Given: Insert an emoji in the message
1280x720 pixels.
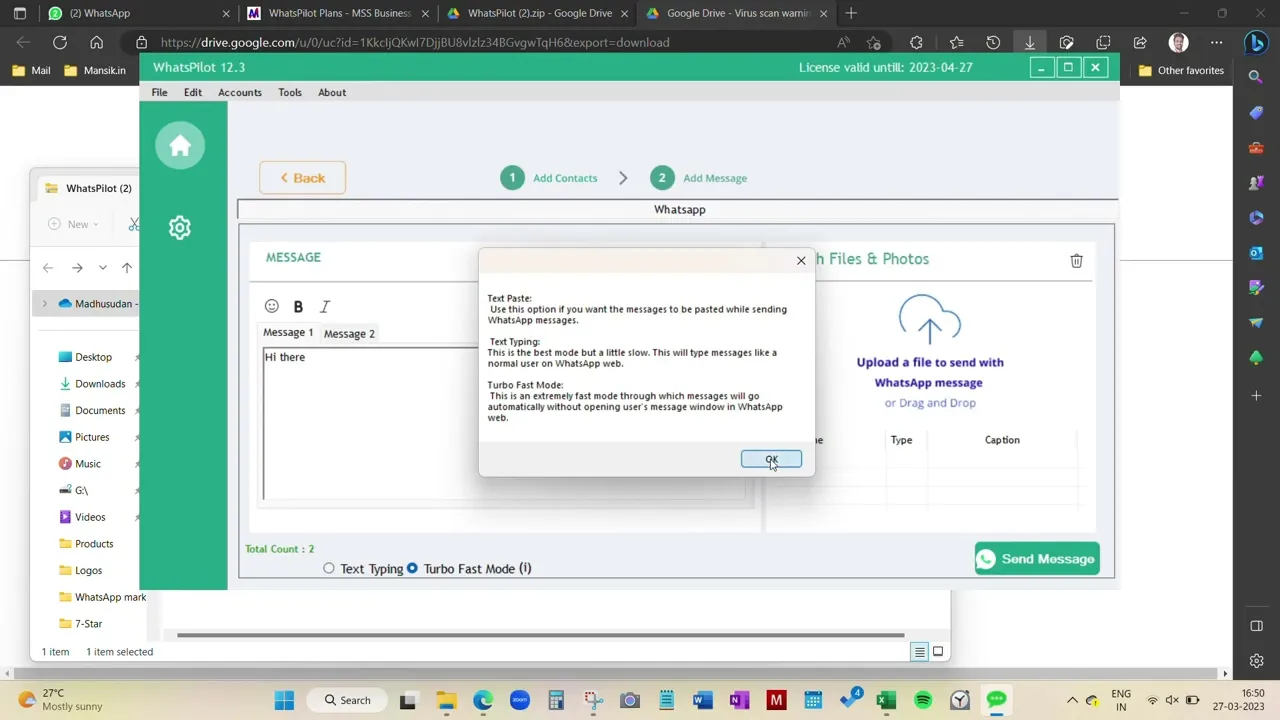Looking at the screenshot, I should click(271, 306).
